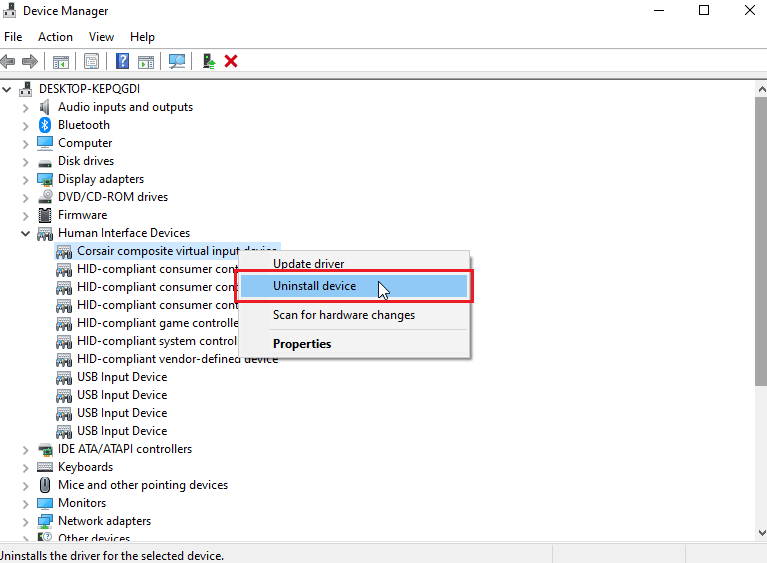Image resolution: width=767 pixels, height=563 pixels.
Task: Expand the Bluetooth category
Action: 25,126
